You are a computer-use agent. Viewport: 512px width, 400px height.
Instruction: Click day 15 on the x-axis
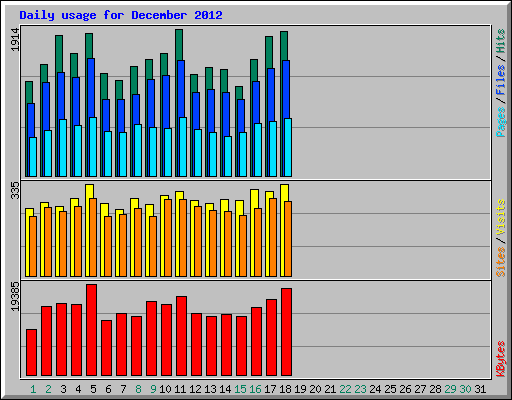(x=240, y=389)
